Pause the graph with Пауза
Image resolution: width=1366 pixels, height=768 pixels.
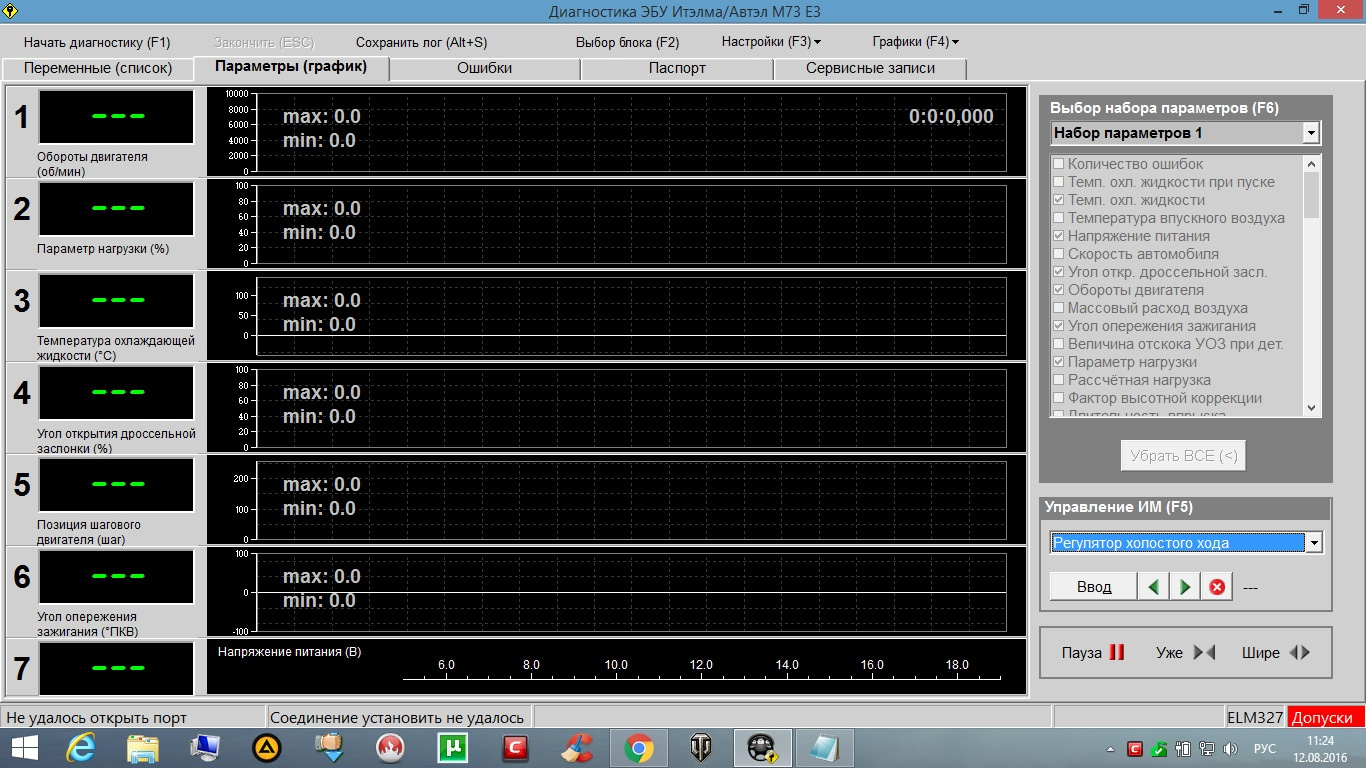1093,652
